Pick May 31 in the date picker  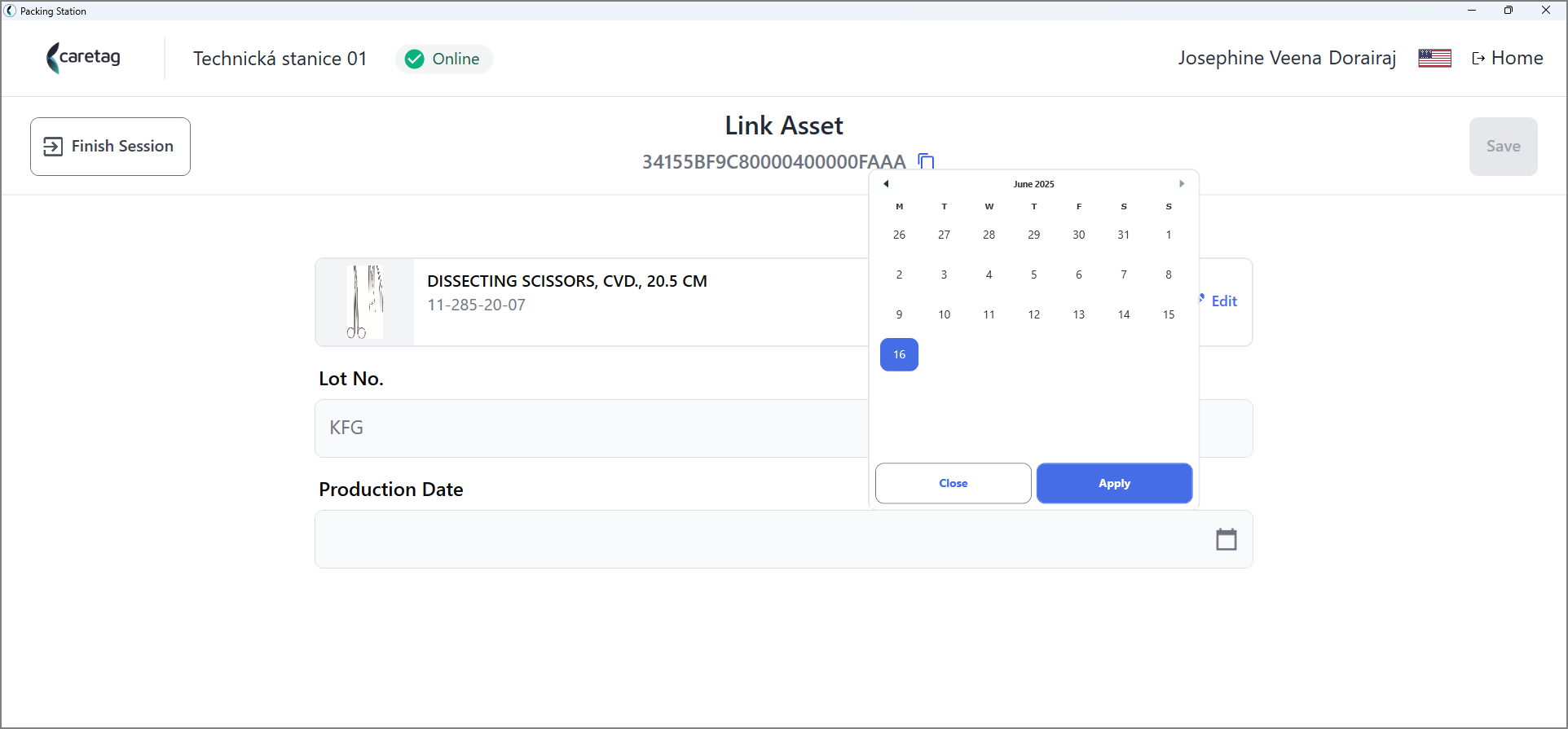tap(1123, 235)
